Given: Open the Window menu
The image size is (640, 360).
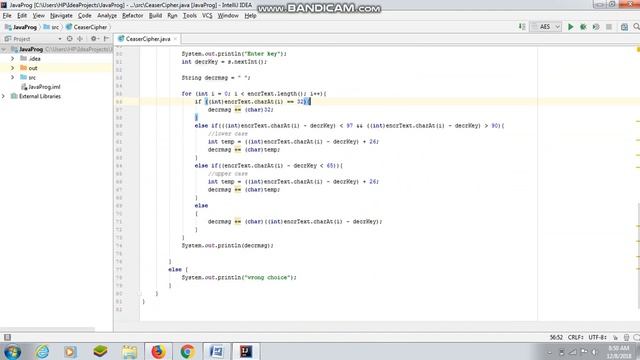Looking at the screenshot, I should 228,16.
